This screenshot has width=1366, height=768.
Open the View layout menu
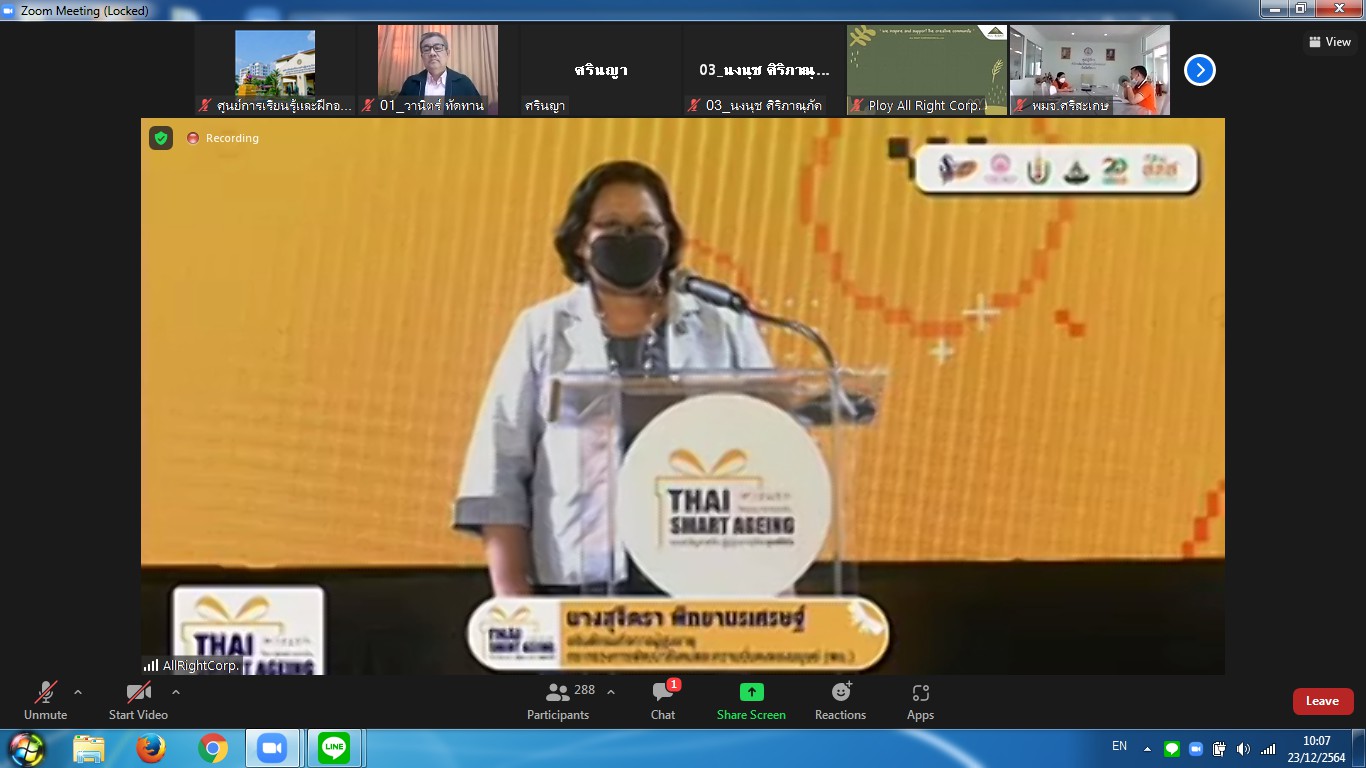(x=1330, y=42)
